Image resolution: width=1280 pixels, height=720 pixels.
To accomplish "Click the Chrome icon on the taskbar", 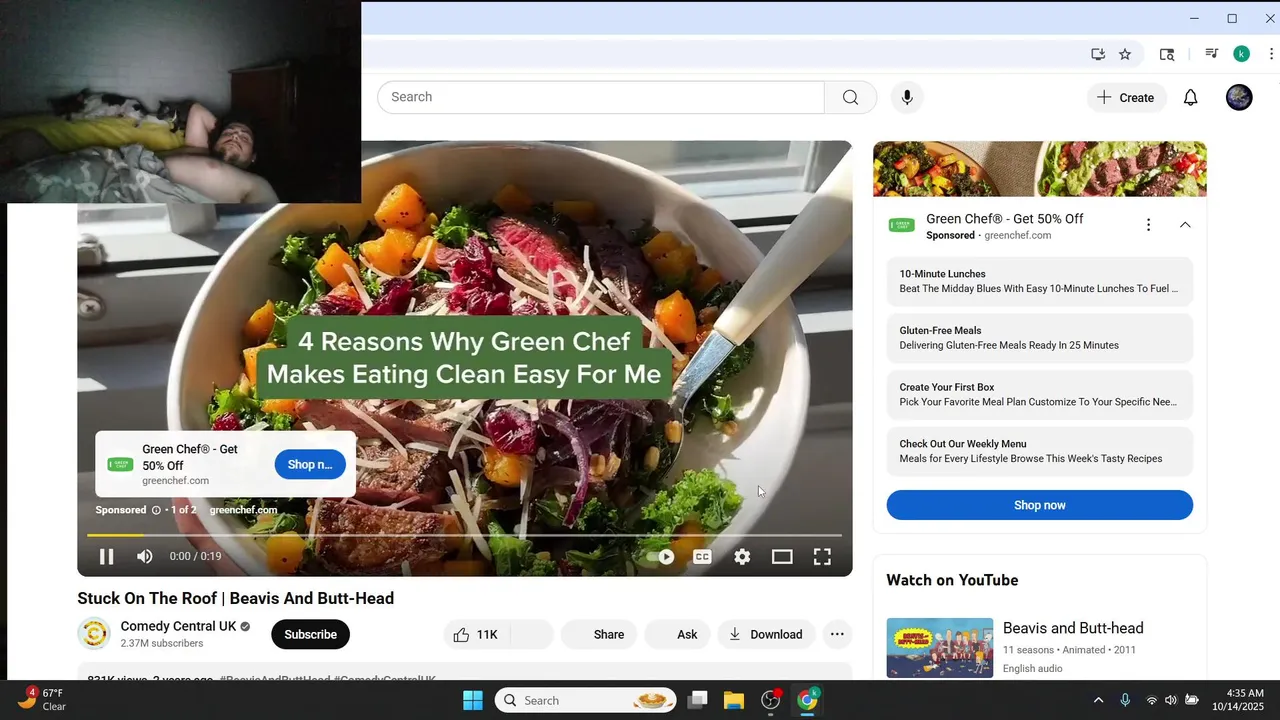I will [x=807, y=700].
